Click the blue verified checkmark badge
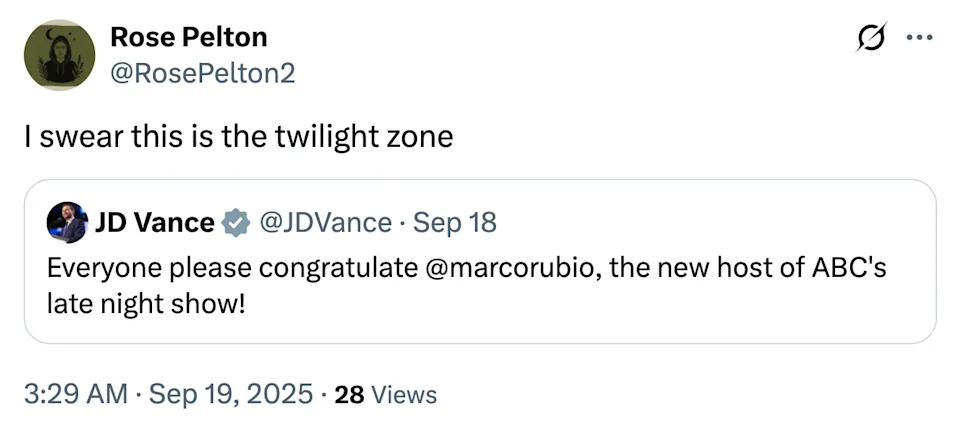 236,222
